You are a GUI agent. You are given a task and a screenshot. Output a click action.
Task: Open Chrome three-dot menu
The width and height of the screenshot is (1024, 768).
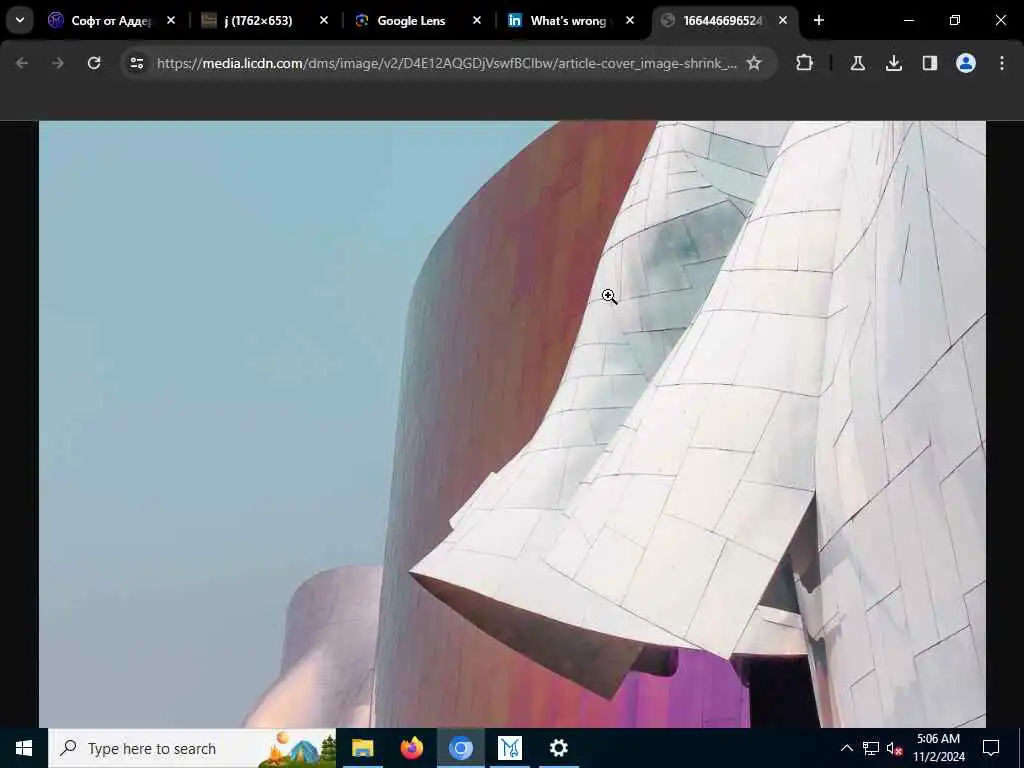tap(1002, 63)
